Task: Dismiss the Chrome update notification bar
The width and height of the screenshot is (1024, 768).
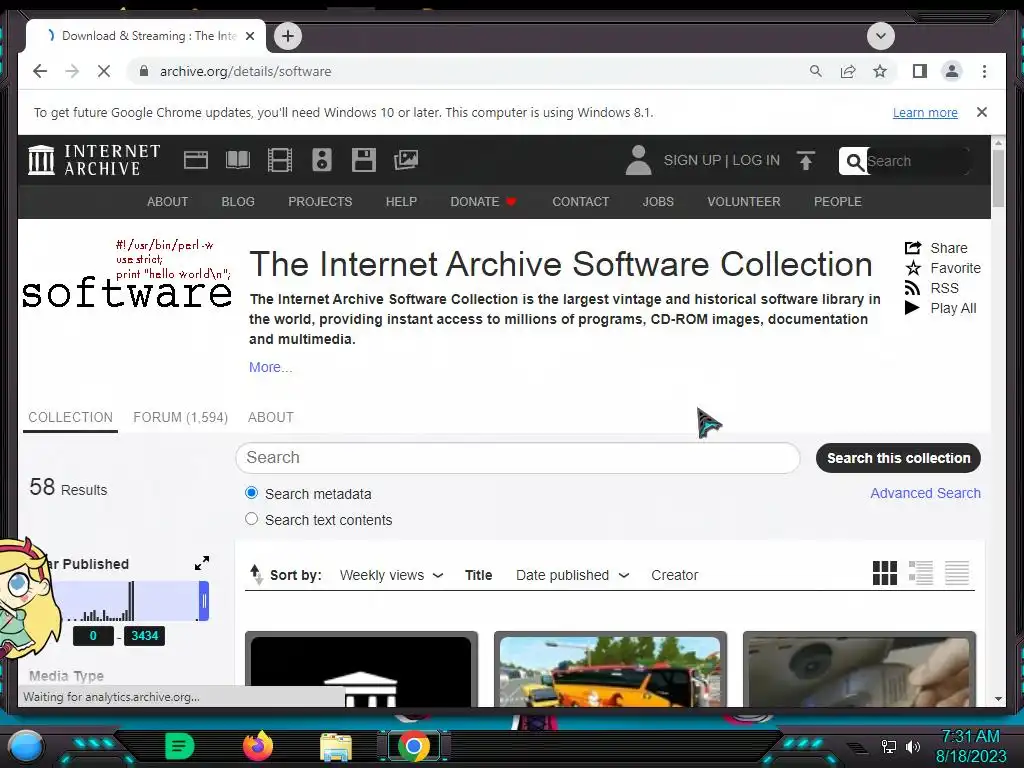Action: [x=981, y=112]
